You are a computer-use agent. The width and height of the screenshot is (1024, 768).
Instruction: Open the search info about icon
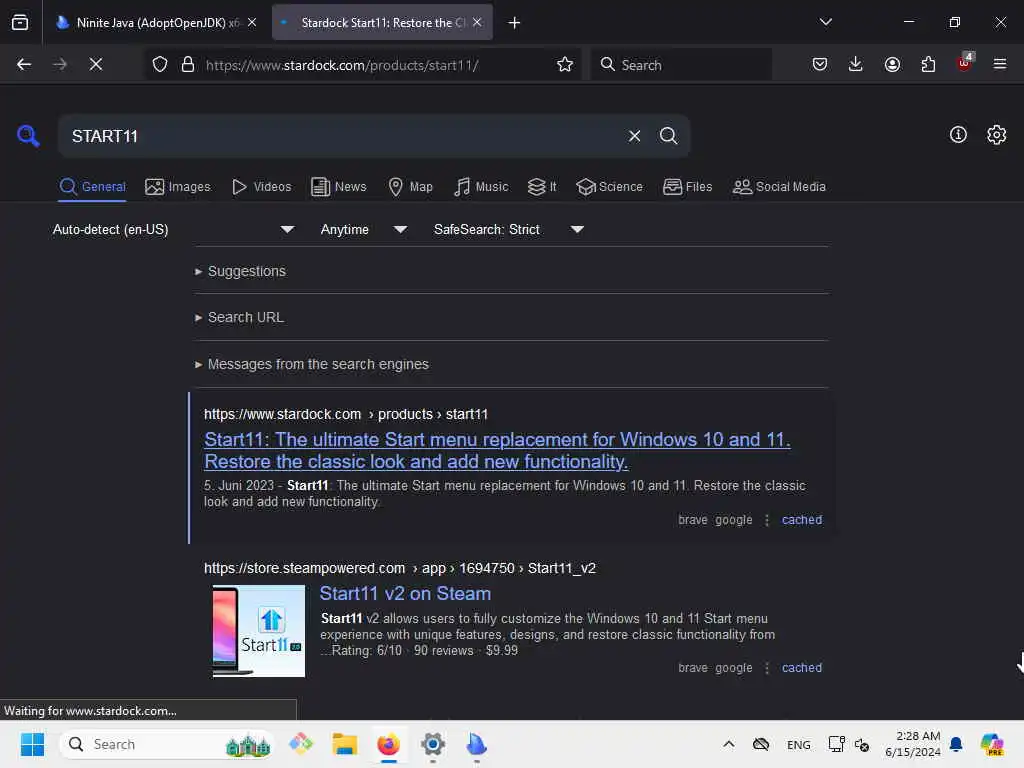[x=958, y=135]
